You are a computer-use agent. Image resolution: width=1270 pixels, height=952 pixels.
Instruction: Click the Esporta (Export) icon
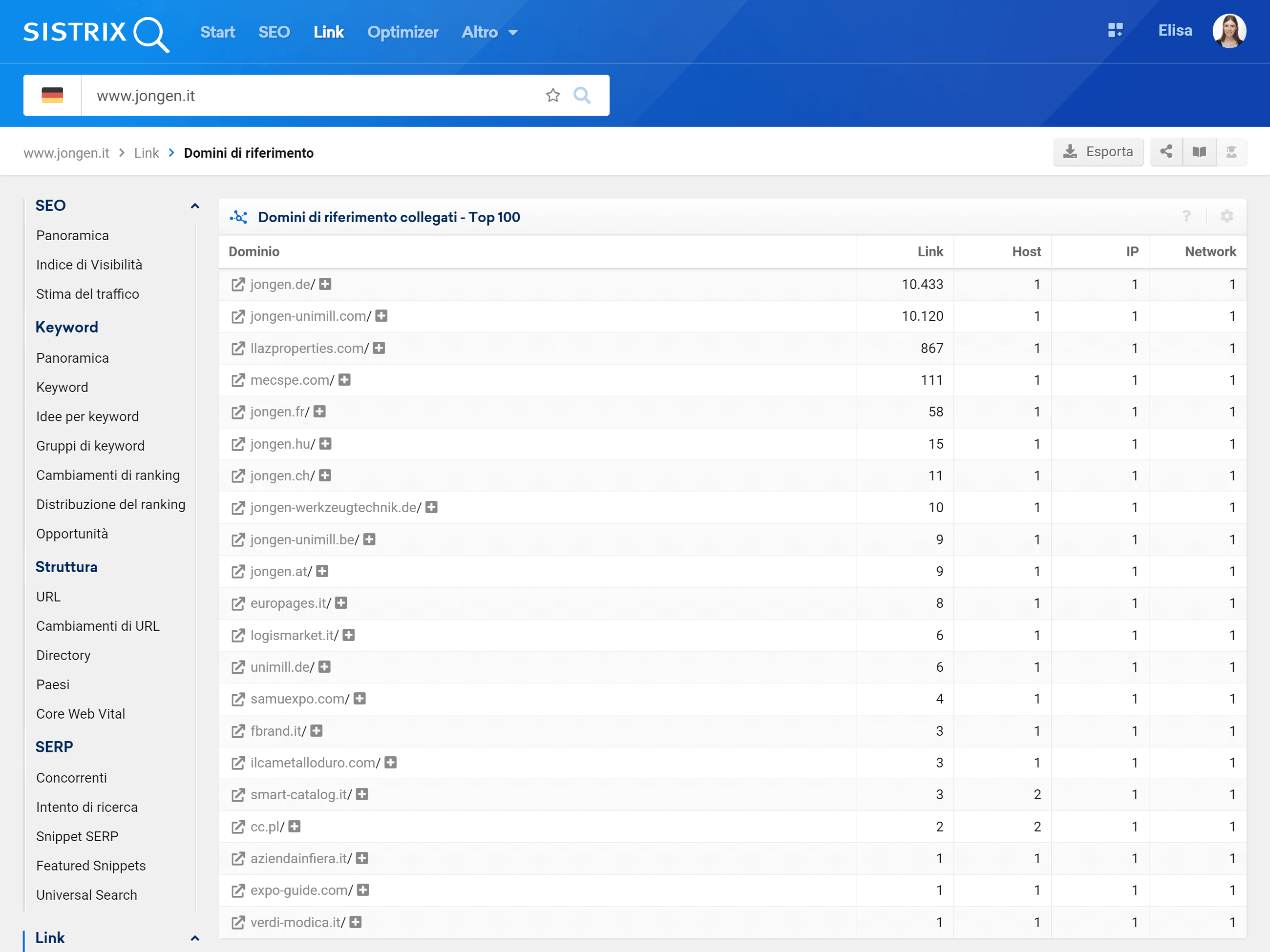point(1098,152)
